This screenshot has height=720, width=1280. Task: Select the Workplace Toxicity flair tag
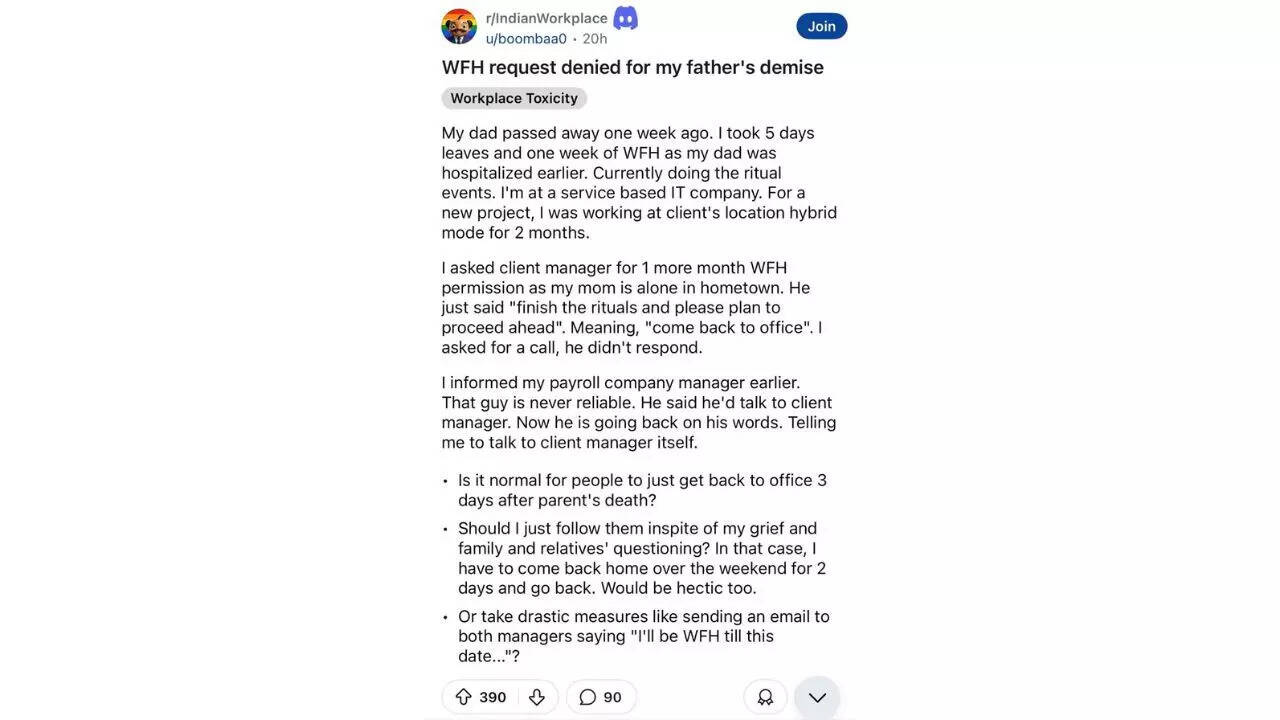click(513, 98)
